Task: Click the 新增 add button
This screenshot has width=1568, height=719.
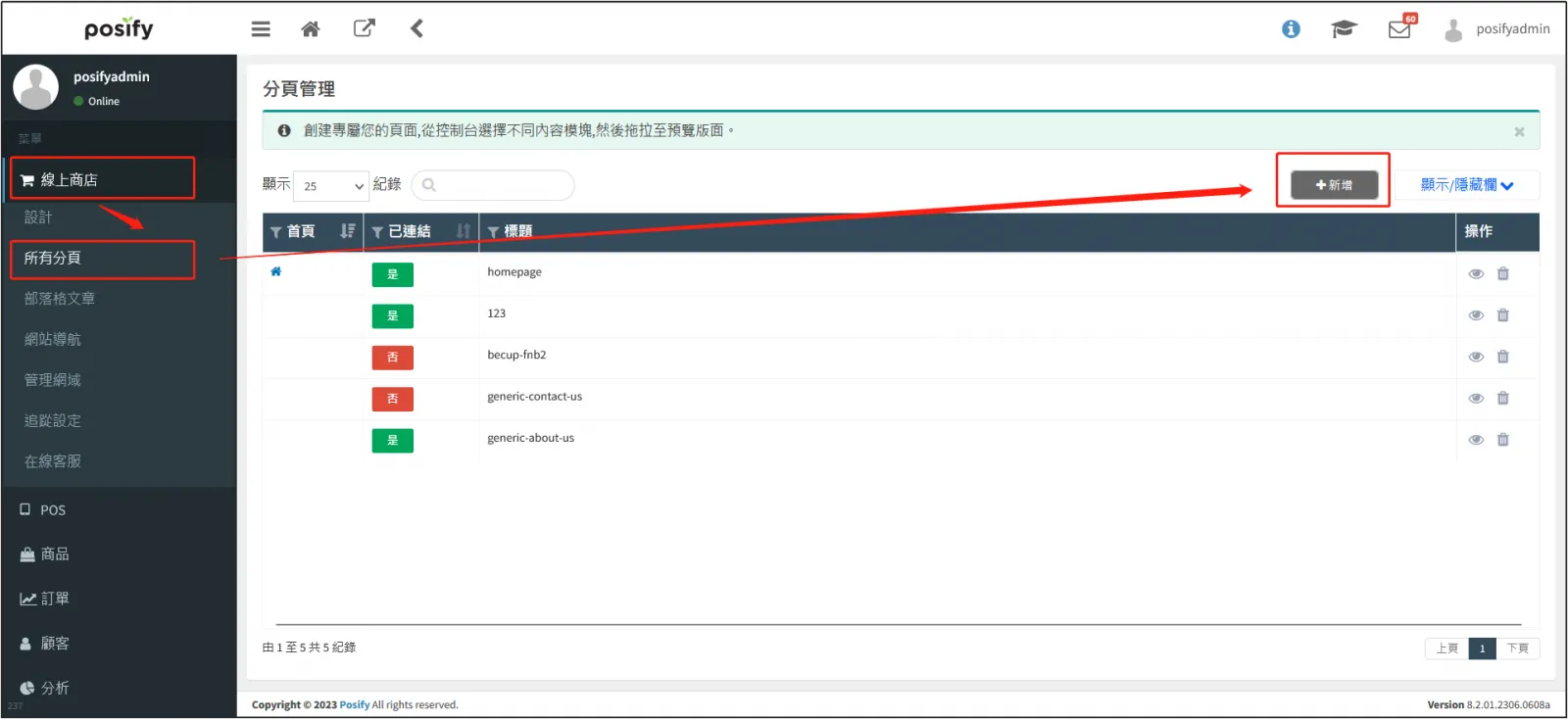Action: coord(1334,185)
